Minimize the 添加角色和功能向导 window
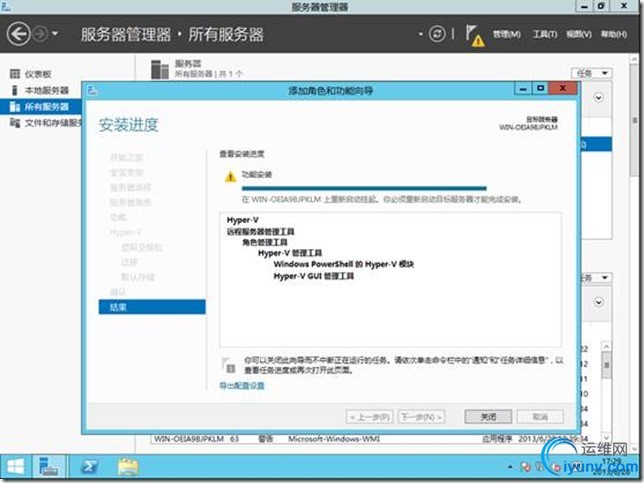 [523, 88]
